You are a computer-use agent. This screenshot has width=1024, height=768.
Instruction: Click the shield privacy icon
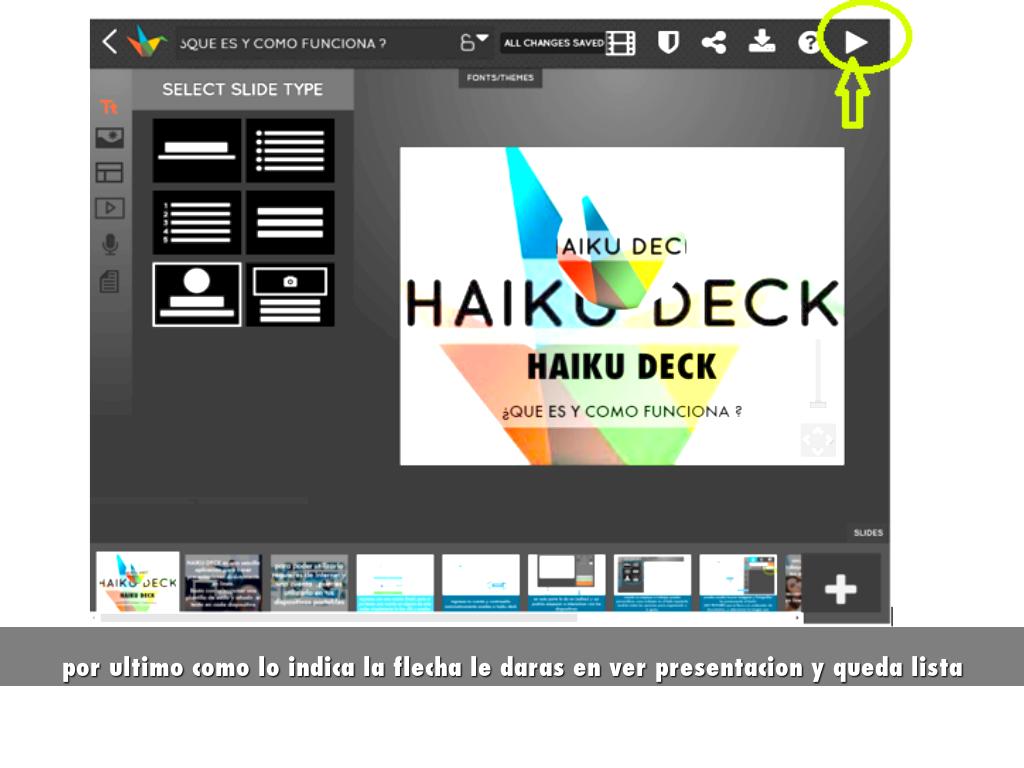(x=667, y=42)
